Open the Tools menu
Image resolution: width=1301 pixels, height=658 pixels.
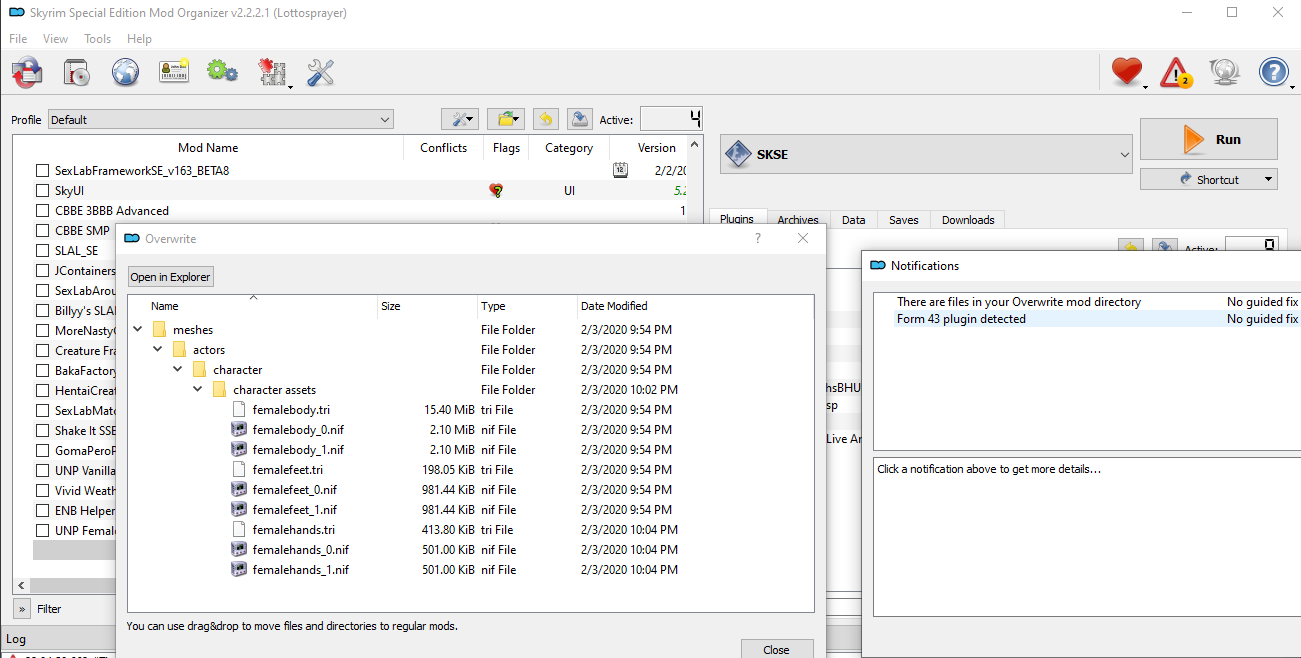click(x=98, y=39)
